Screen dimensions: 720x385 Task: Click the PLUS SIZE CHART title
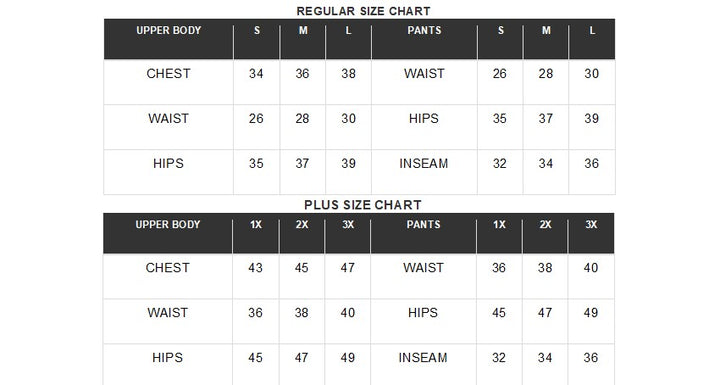tap(363, 205)
